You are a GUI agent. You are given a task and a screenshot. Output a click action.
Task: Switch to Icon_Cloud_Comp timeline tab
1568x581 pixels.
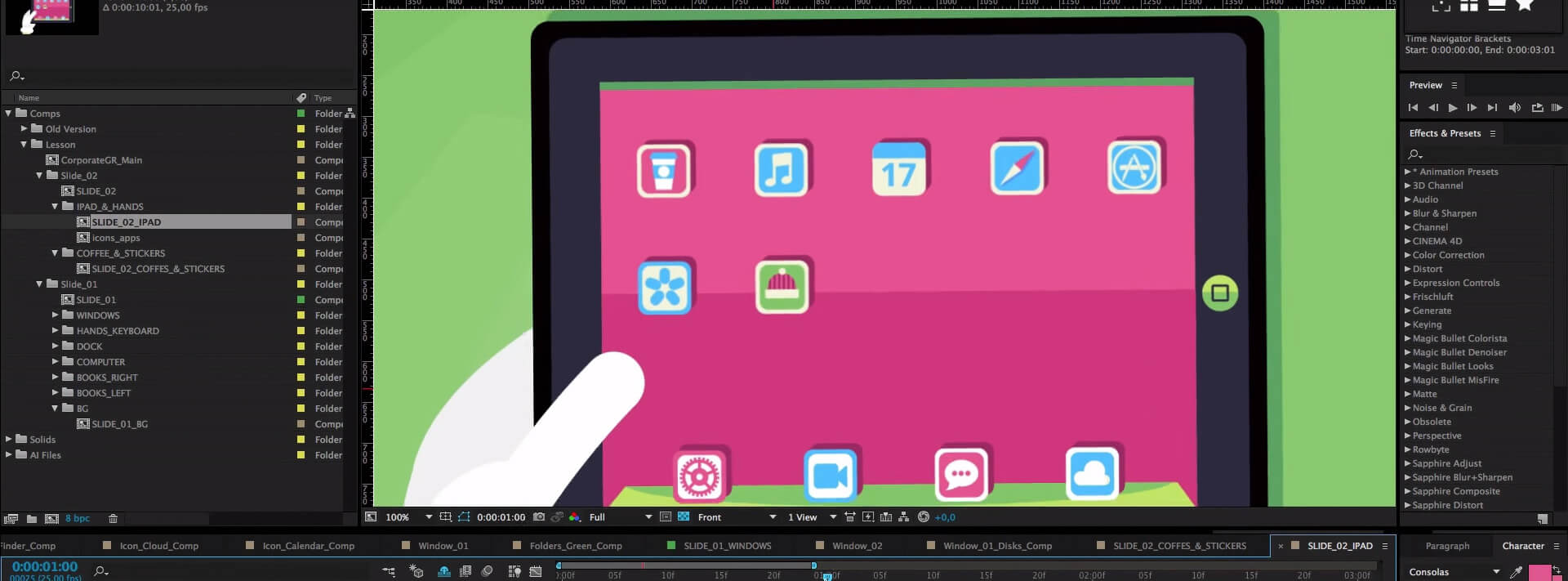pyautogui.click(x=159, y=546)
